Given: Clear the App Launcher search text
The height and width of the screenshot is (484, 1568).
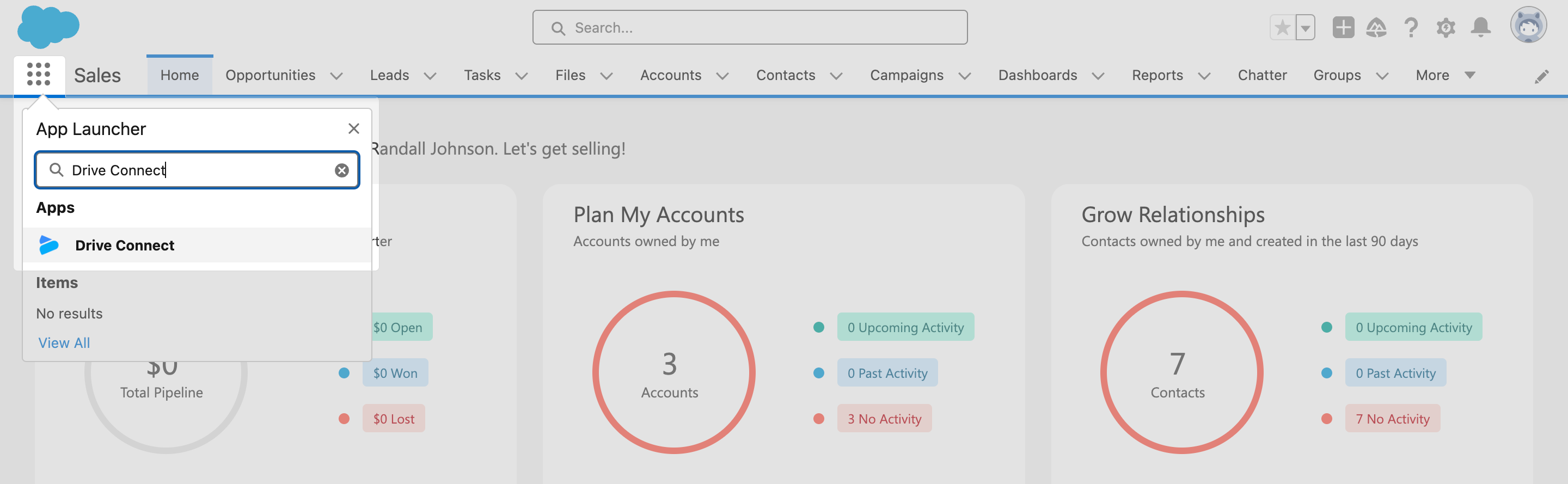Looking at the screenshot, I should (341, 170).
